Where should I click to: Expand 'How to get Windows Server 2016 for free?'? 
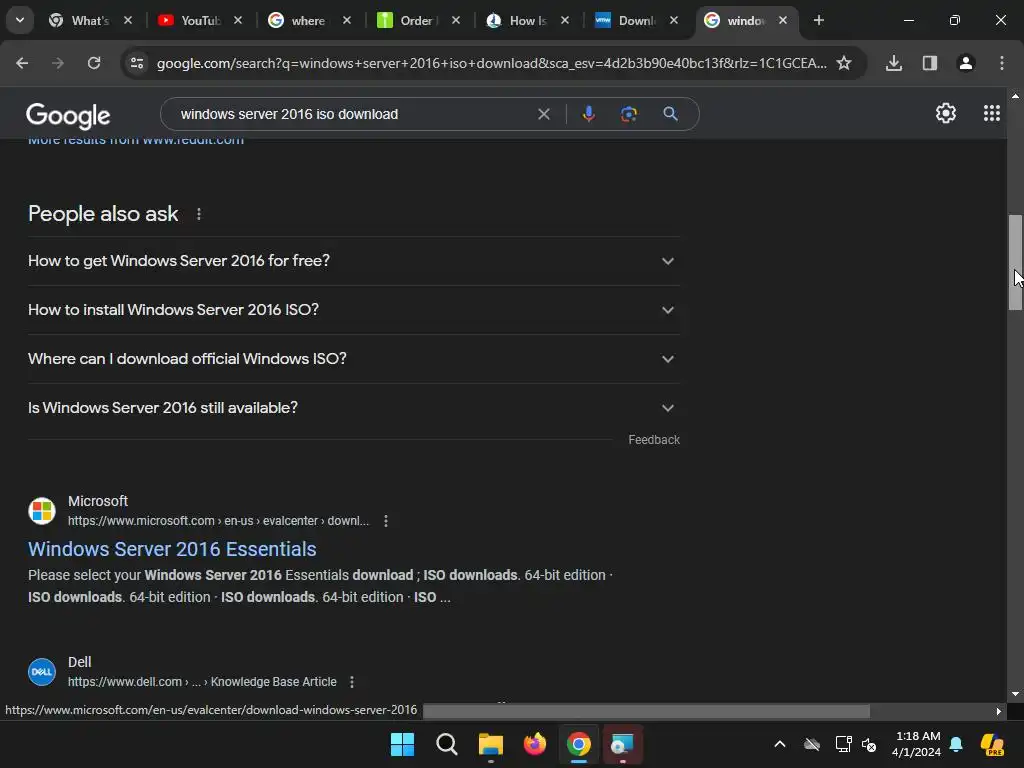click(x=354, y=261)
